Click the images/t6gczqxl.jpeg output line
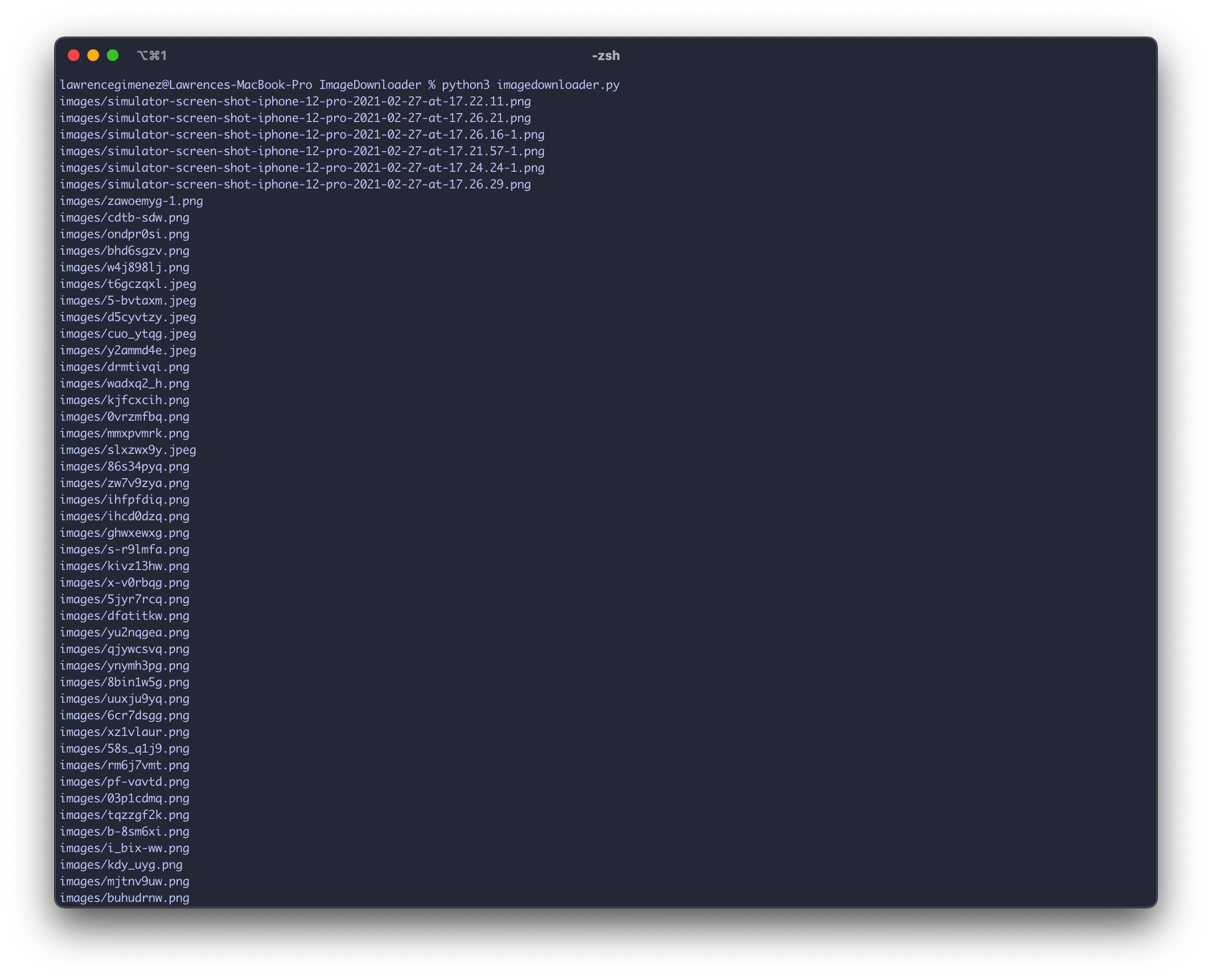Screen dimensions: 1212x980 coord(128,284)
